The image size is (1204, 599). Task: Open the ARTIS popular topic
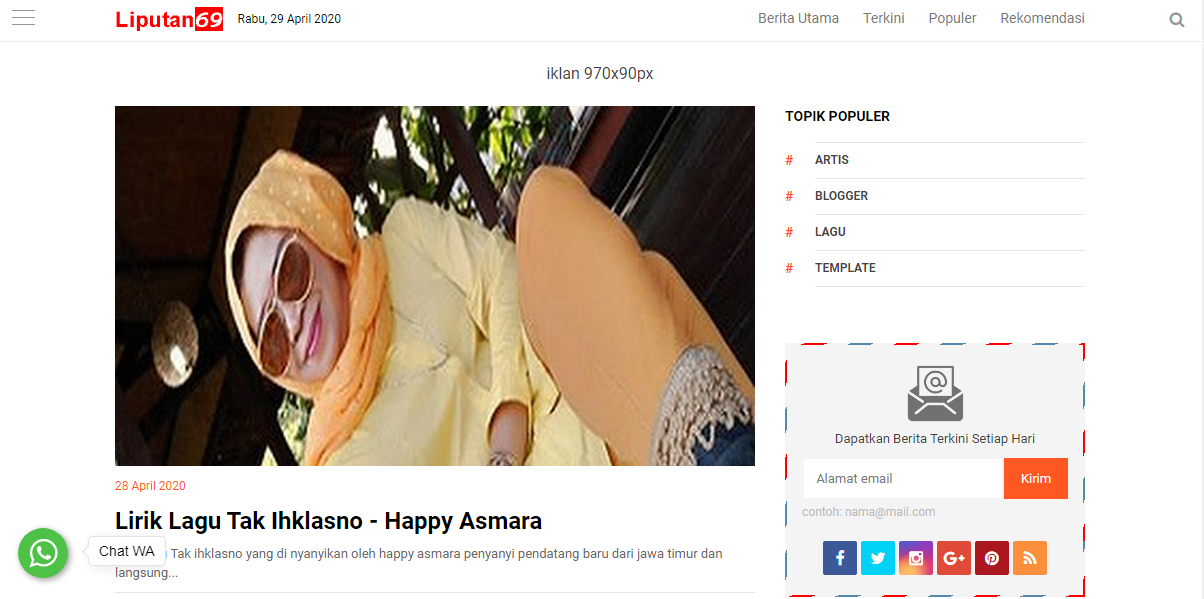832,160
